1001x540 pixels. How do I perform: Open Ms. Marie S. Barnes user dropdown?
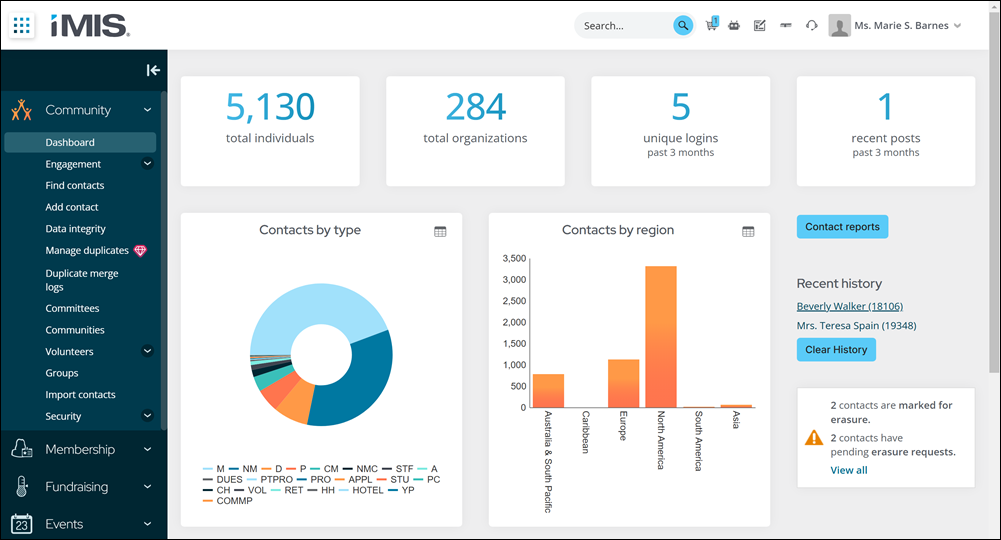[x=895, y=26]
